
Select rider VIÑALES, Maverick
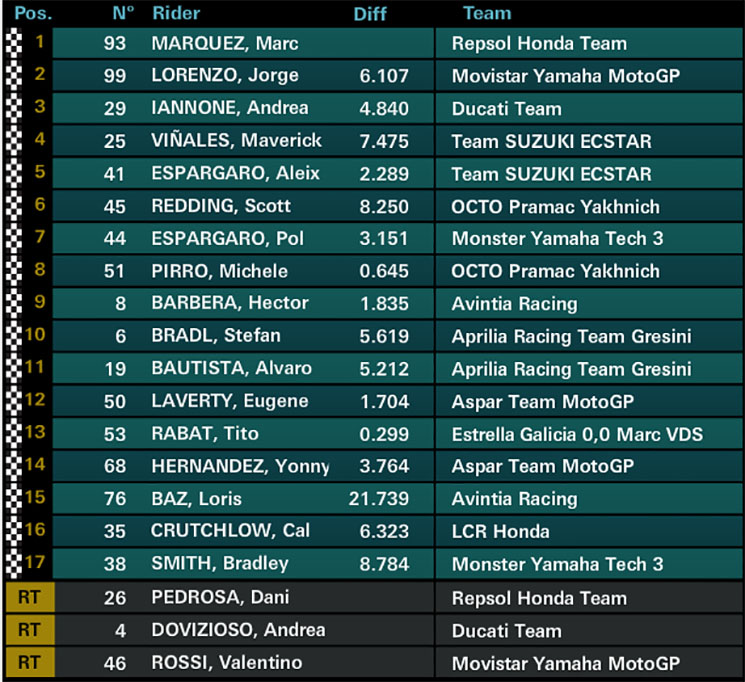click(236, 141)
